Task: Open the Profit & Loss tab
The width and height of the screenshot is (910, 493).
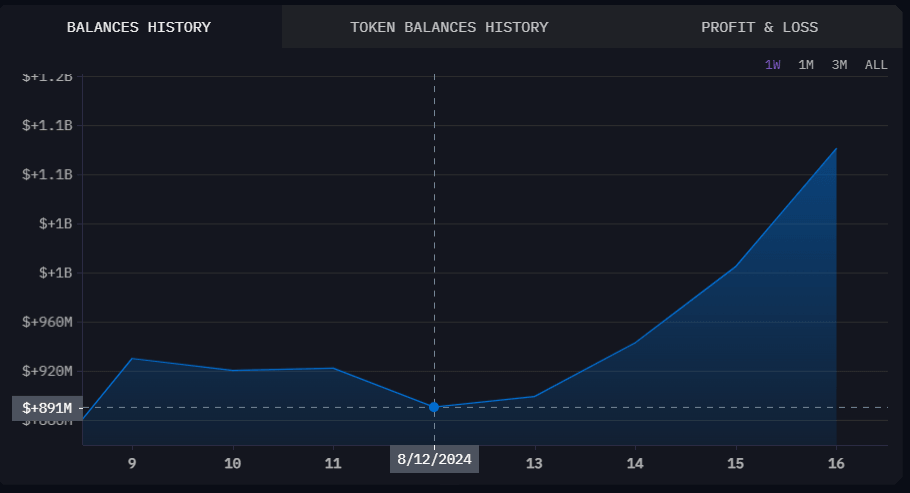Action: pos(759,27)
